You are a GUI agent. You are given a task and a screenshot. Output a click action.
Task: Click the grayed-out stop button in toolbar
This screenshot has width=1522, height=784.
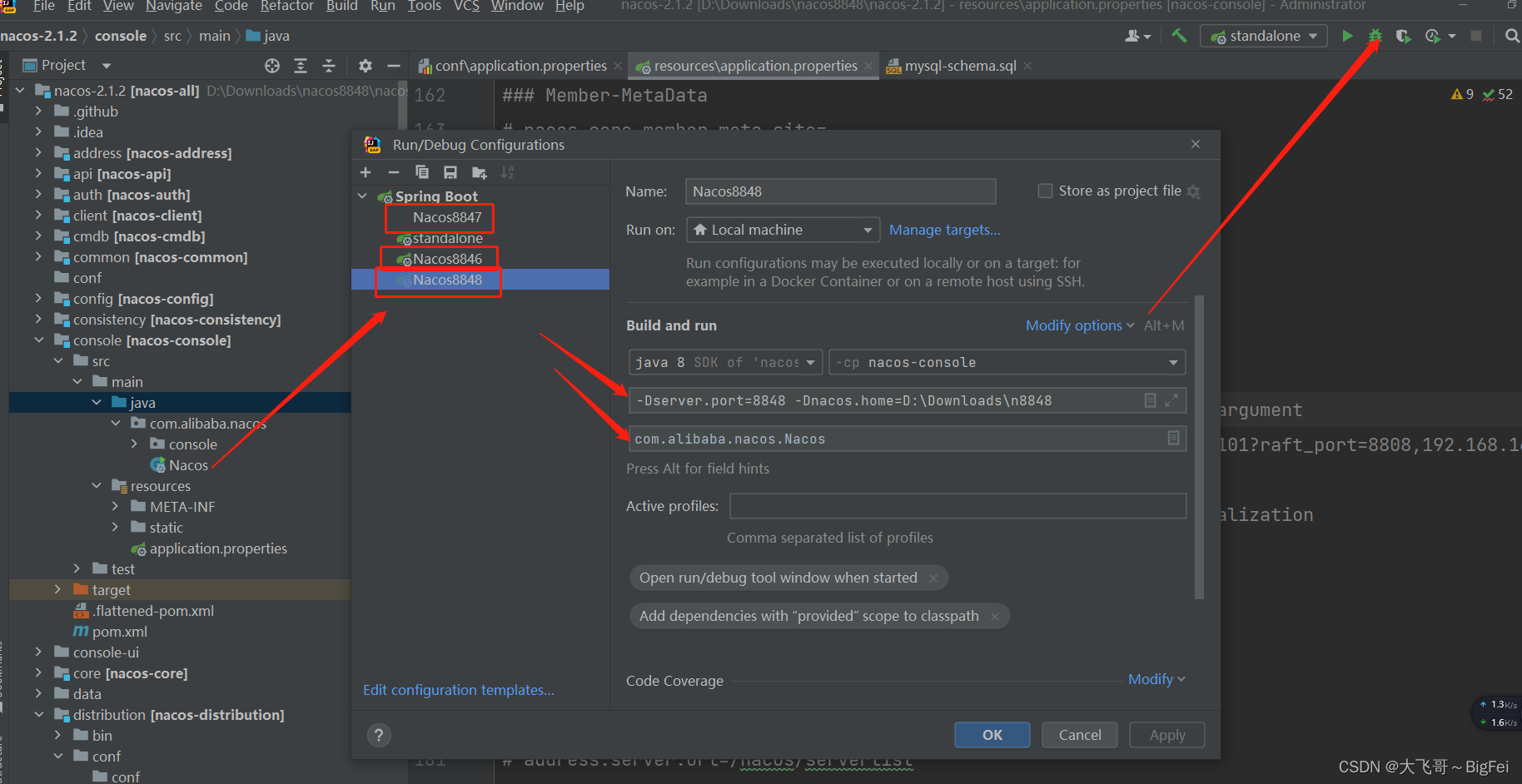pyautogui.click(x=1476, y=36)
